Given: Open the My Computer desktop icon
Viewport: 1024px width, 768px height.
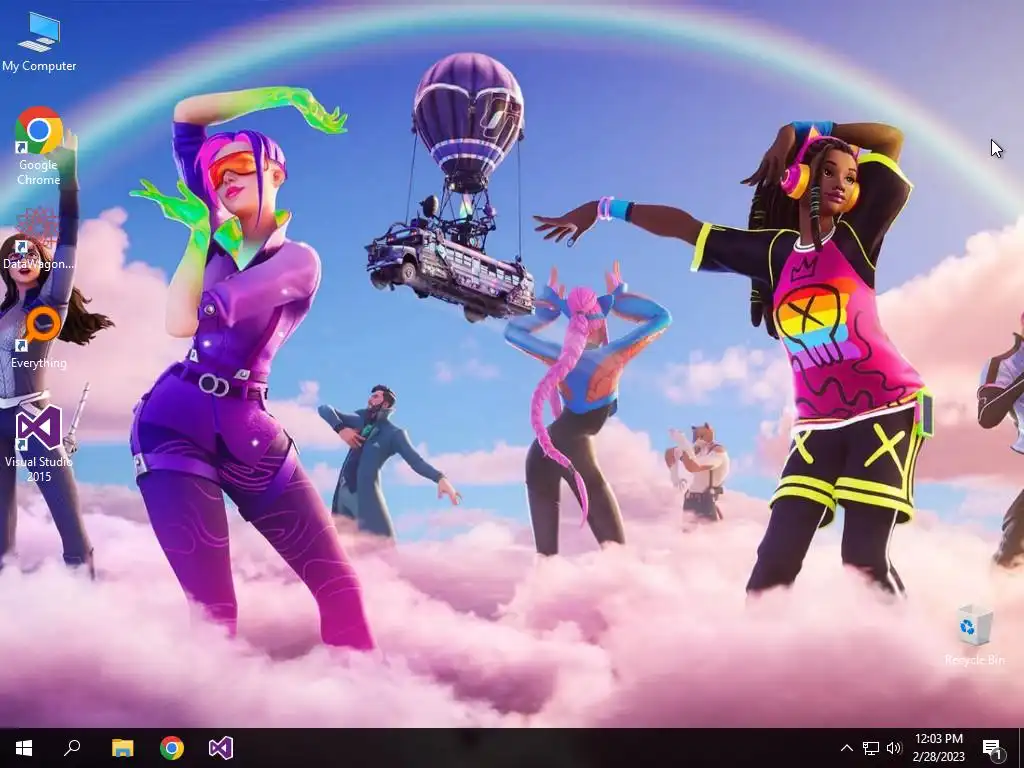Looking at the screenshot, I should tap(39, 42).
